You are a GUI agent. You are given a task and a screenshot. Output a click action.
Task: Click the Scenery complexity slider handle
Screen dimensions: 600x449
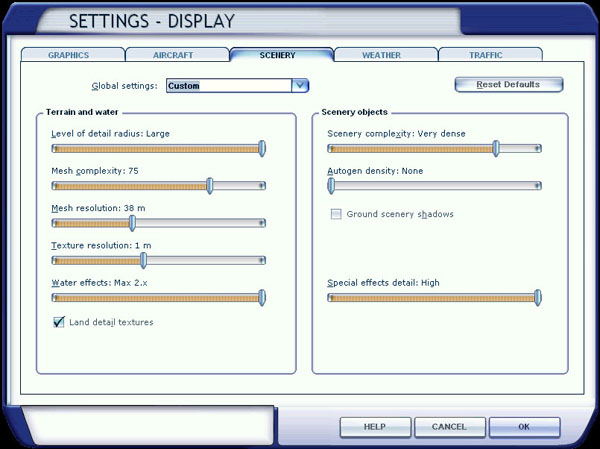tap(496, 149)
